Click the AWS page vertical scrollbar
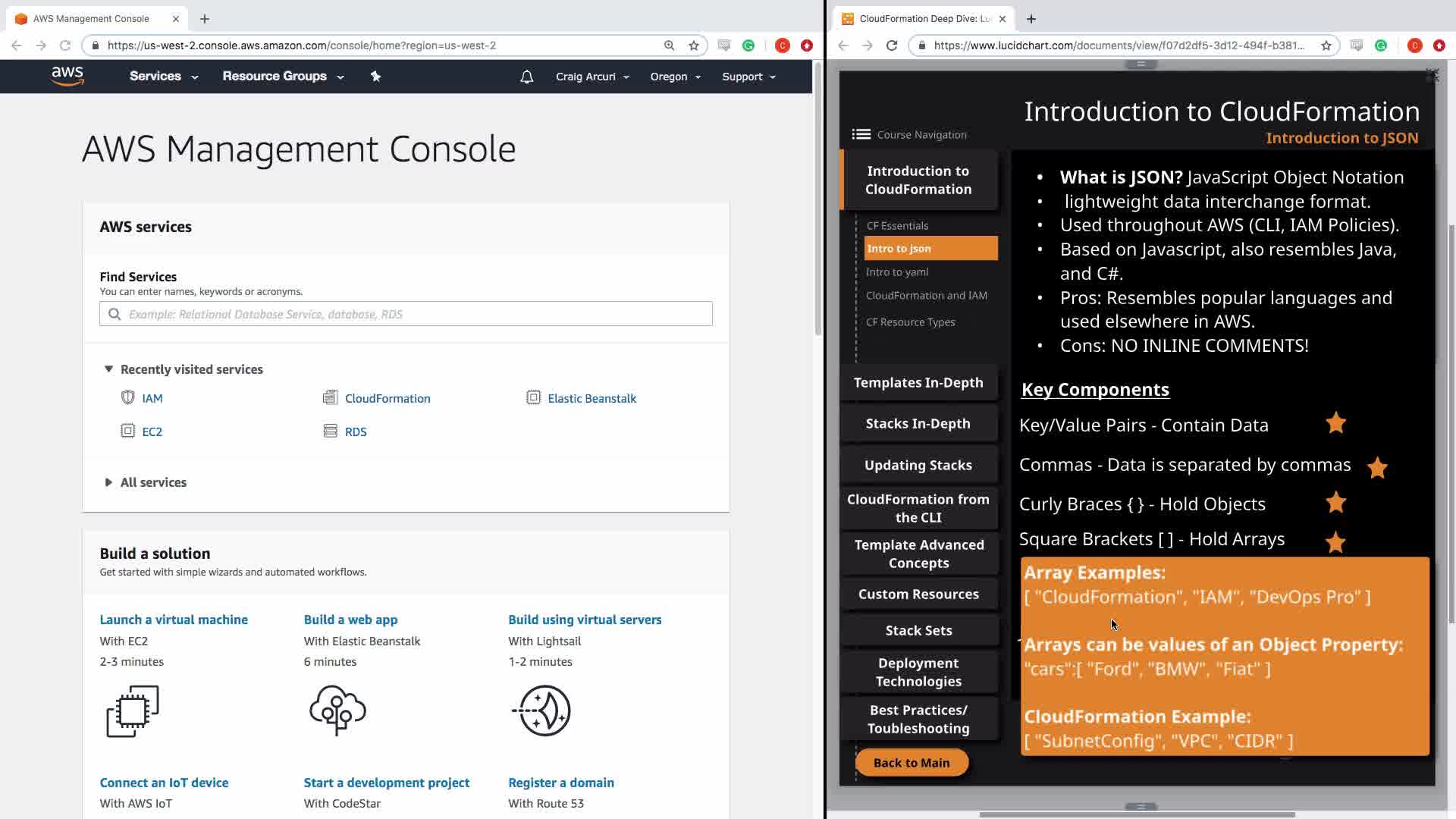This screenshot has height=819, width=1456. [817, 197]
